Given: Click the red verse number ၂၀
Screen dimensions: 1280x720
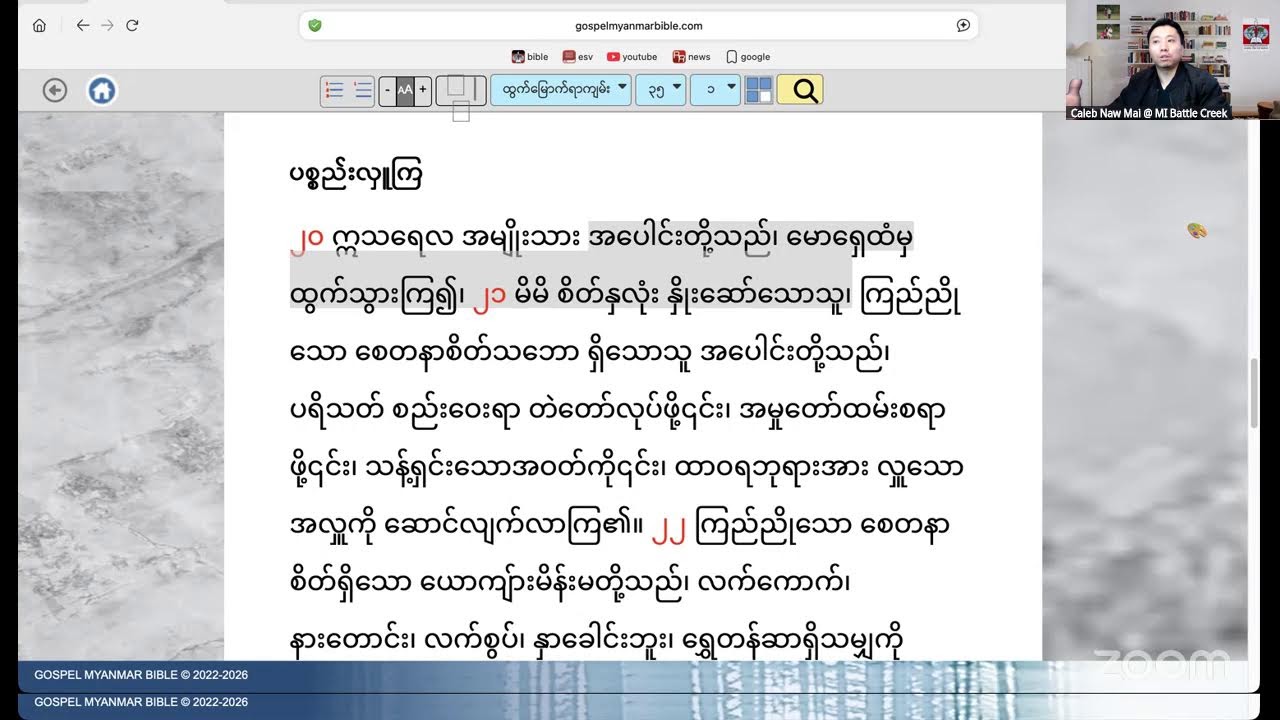Looking at the screenshot, I should point(306,238).
